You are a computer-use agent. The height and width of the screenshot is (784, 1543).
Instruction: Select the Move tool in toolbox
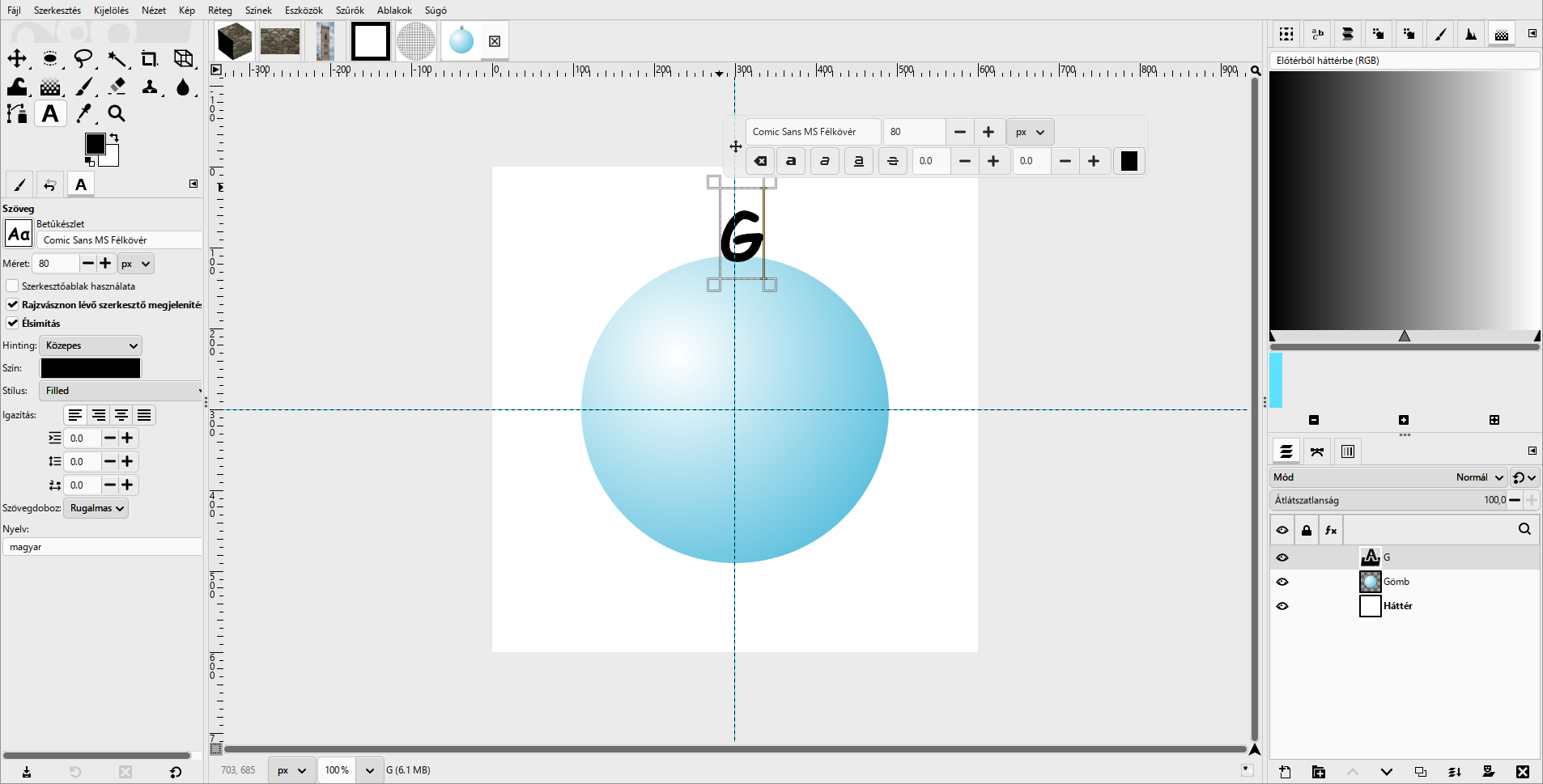(x=17, y=59)
